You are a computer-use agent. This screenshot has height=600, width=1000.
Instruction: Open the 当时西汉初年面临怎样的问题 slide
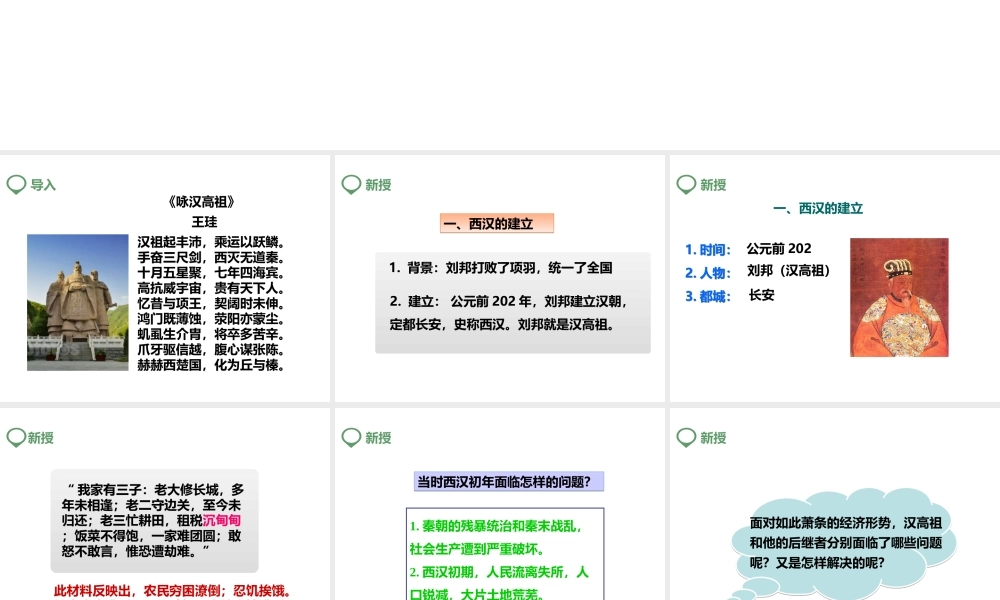pyautogui.click(x=499, y=504)
